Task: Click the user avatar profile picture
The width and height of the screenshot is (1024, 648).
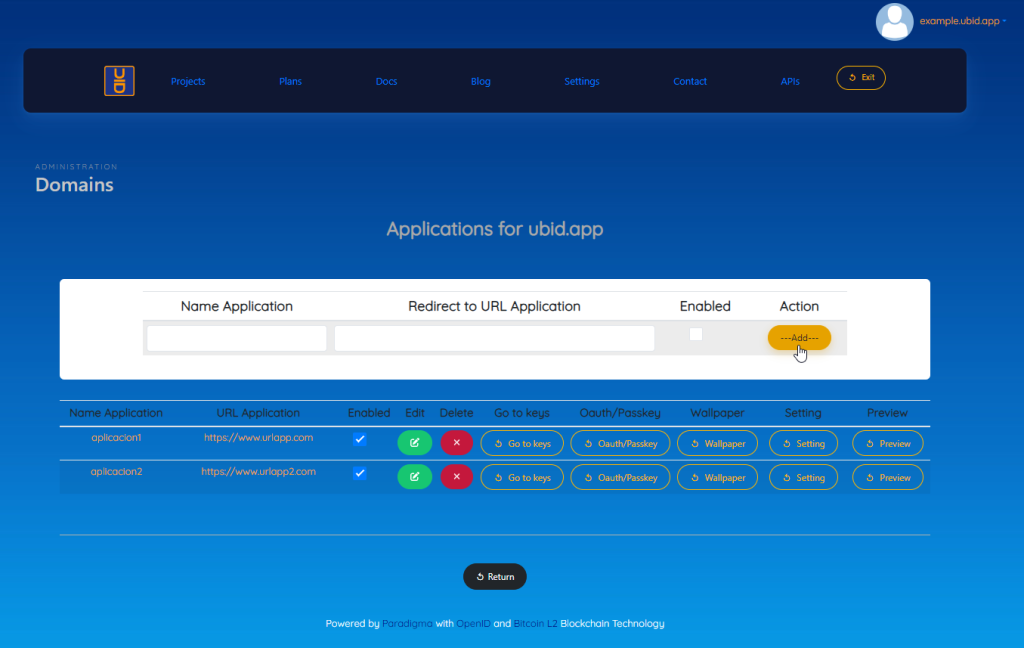Action: [894, 22]
